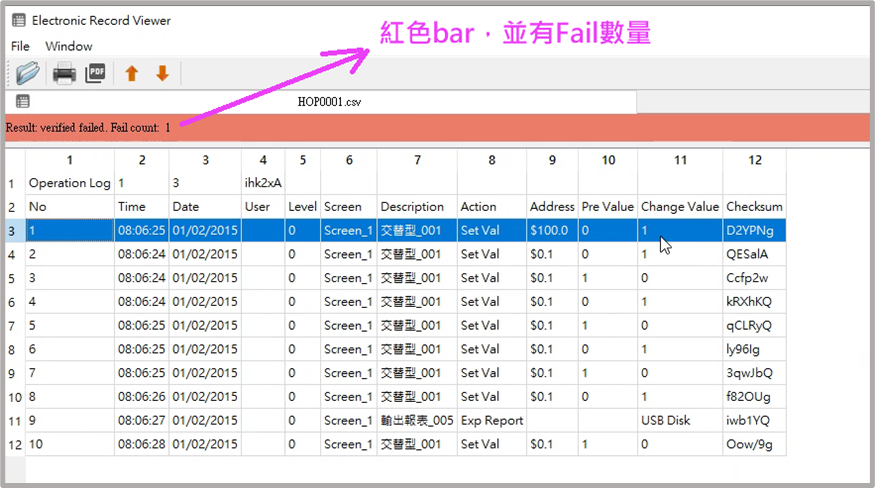Select the $100.0 address cell
The image size is (875, 488).
click(x=552, y=230)
